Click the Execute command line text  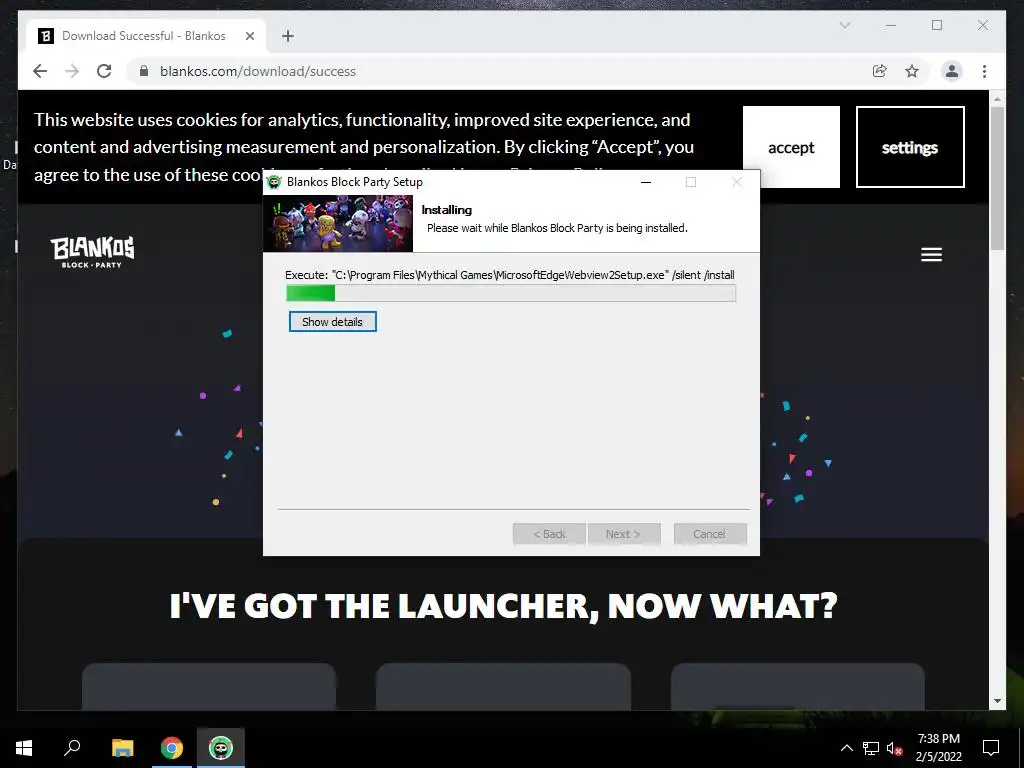(x=510, y=275)
